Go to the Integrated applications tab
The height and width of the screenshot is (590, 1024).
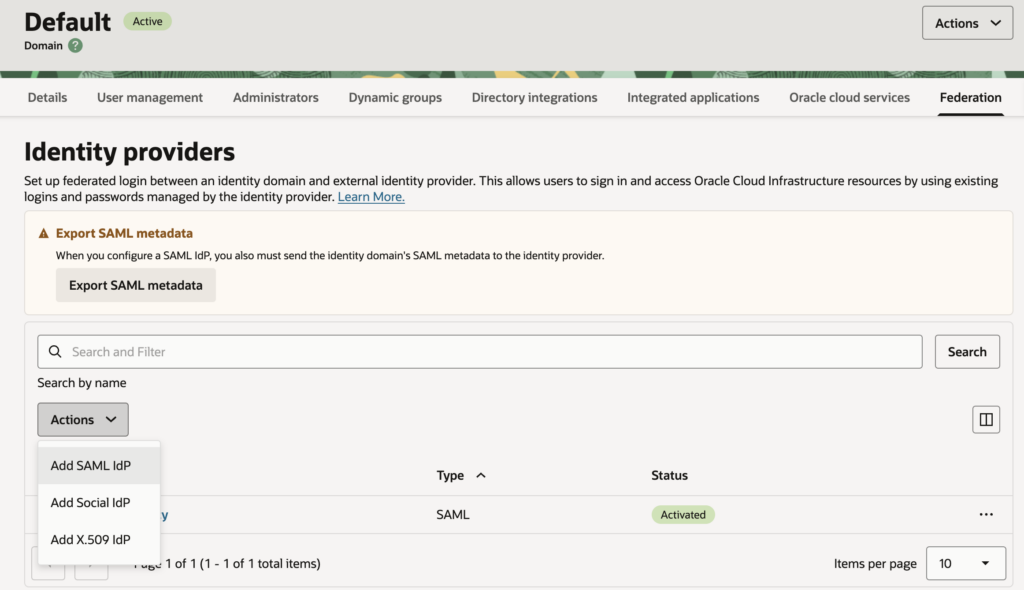[693, 98]
